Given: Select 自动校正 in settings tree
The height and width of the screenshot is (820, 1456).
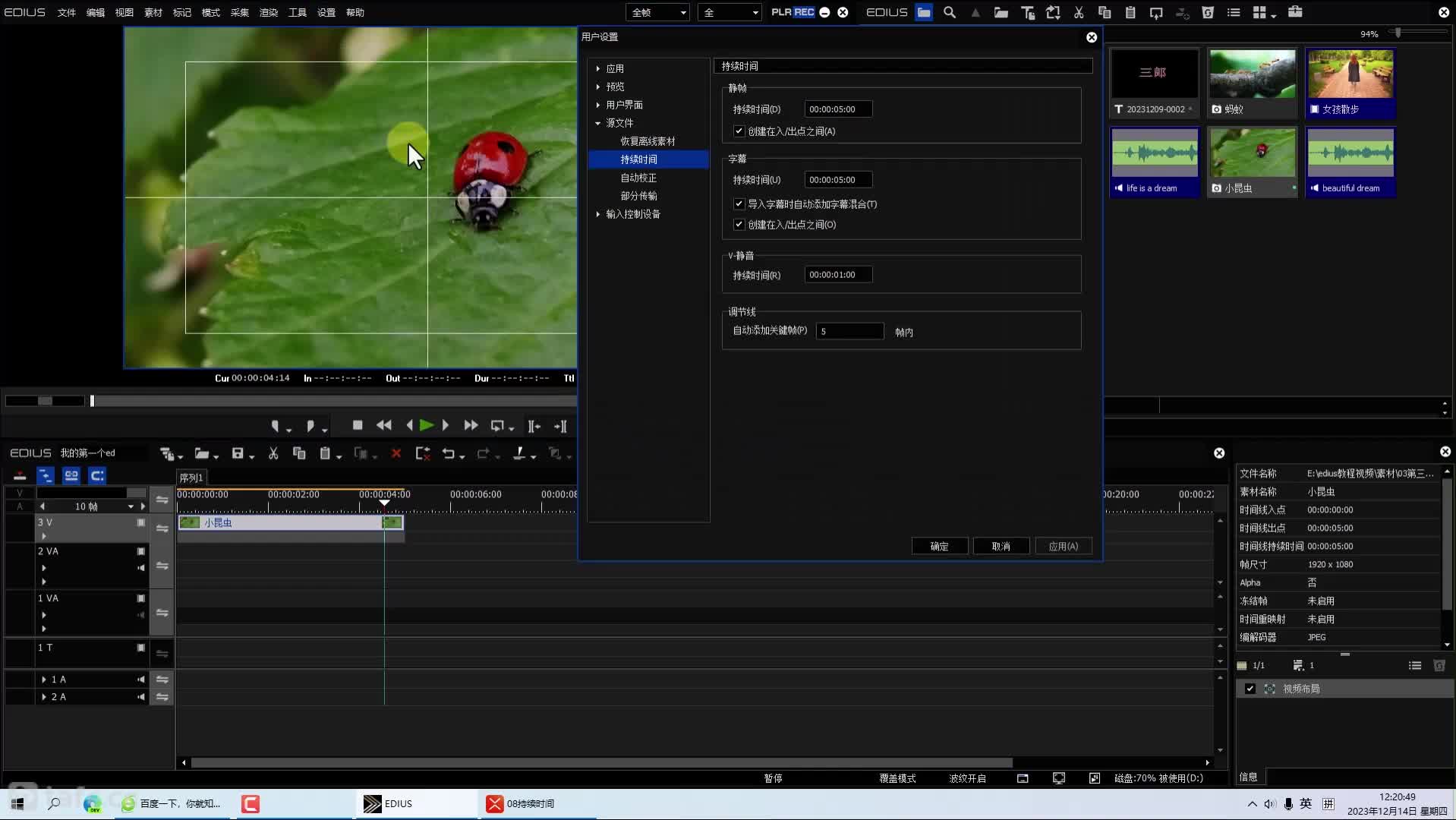Looking at the screenshot, I should tap(638, 178).
